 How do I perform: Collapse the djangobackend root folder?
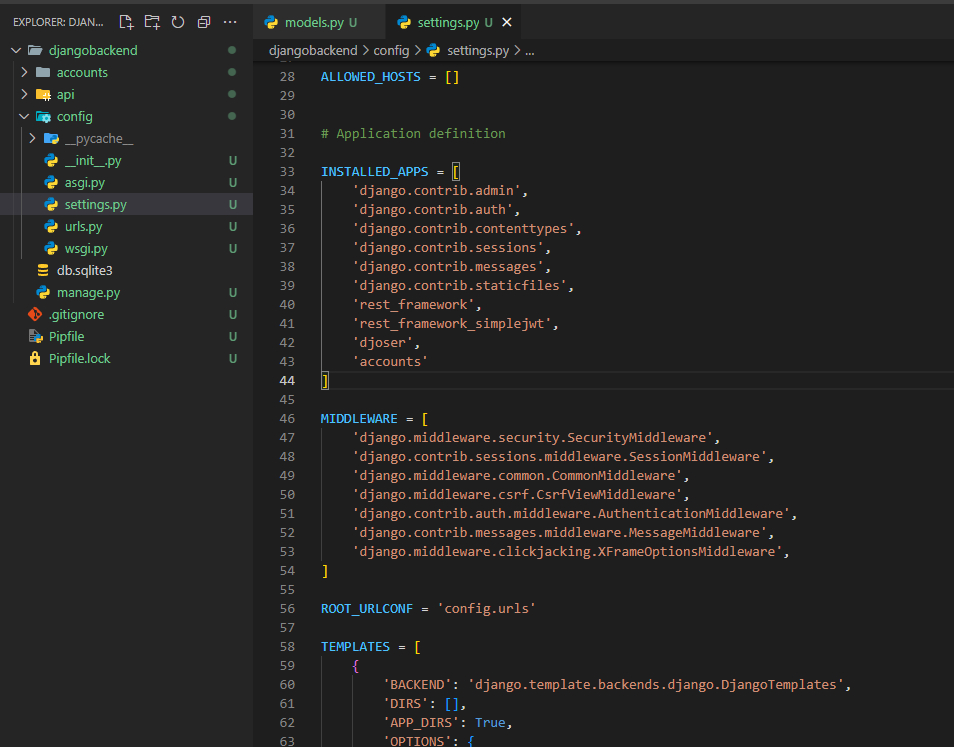coord(93,50)
